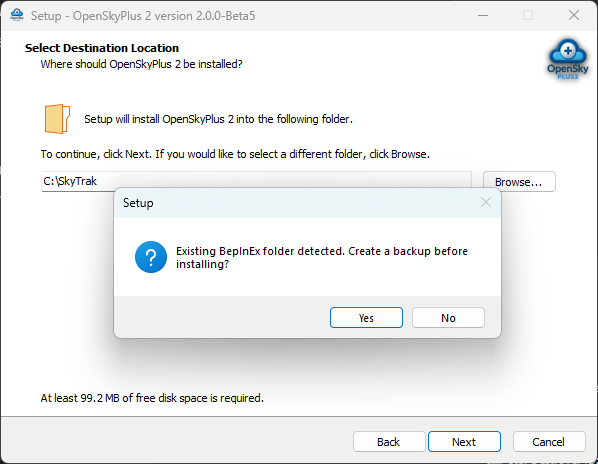Click the 'To continue, click Next' instruction text

pyautogui.click(x=235, y=154)
